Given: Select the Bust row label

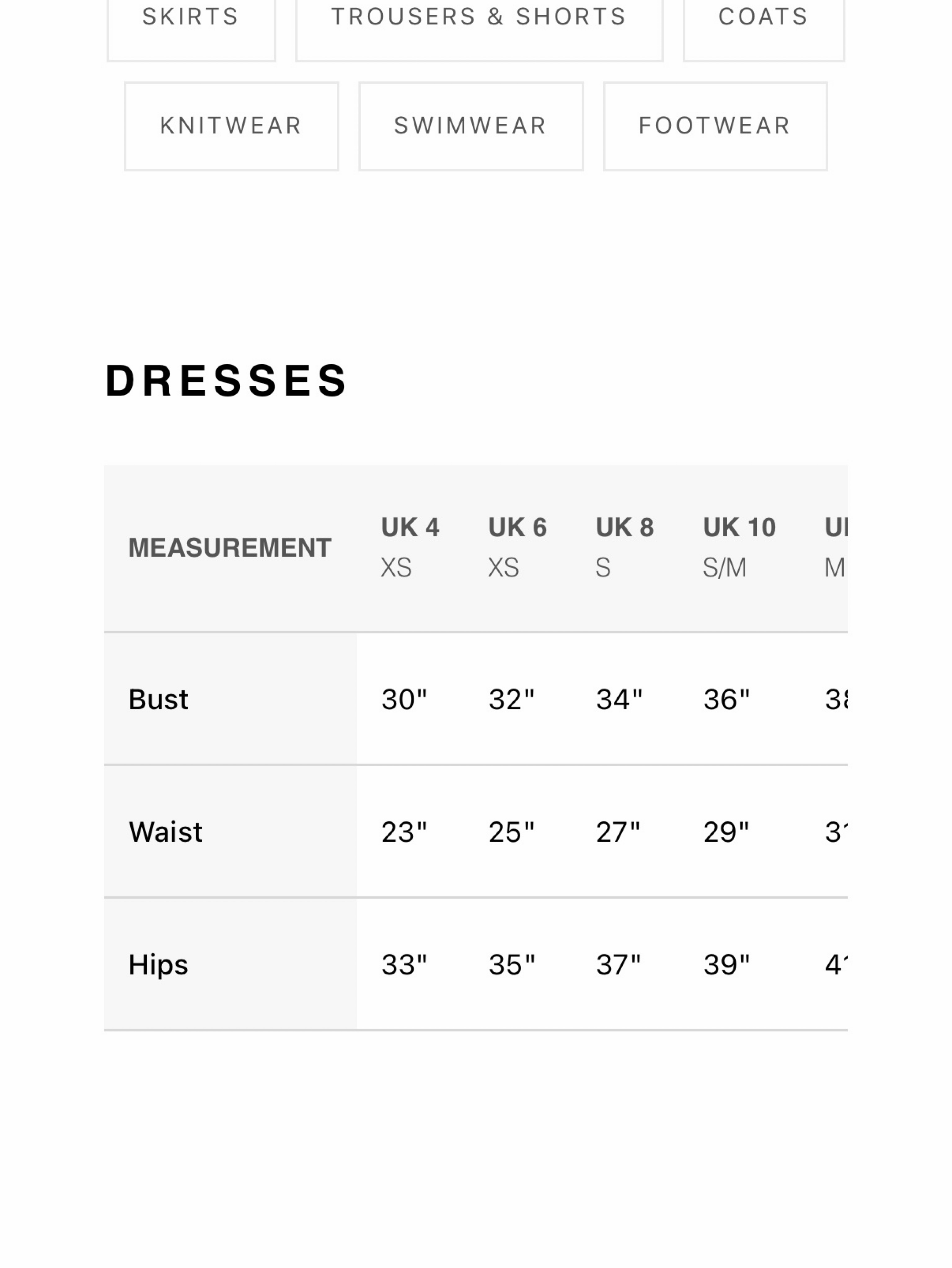Looking at the screenshot, I should (x=158, y=699).
